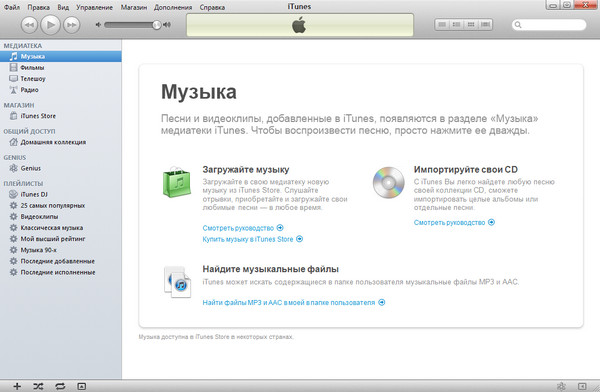Open Последние исполненные playlist

pyautogui.click(x=61, y=272)
